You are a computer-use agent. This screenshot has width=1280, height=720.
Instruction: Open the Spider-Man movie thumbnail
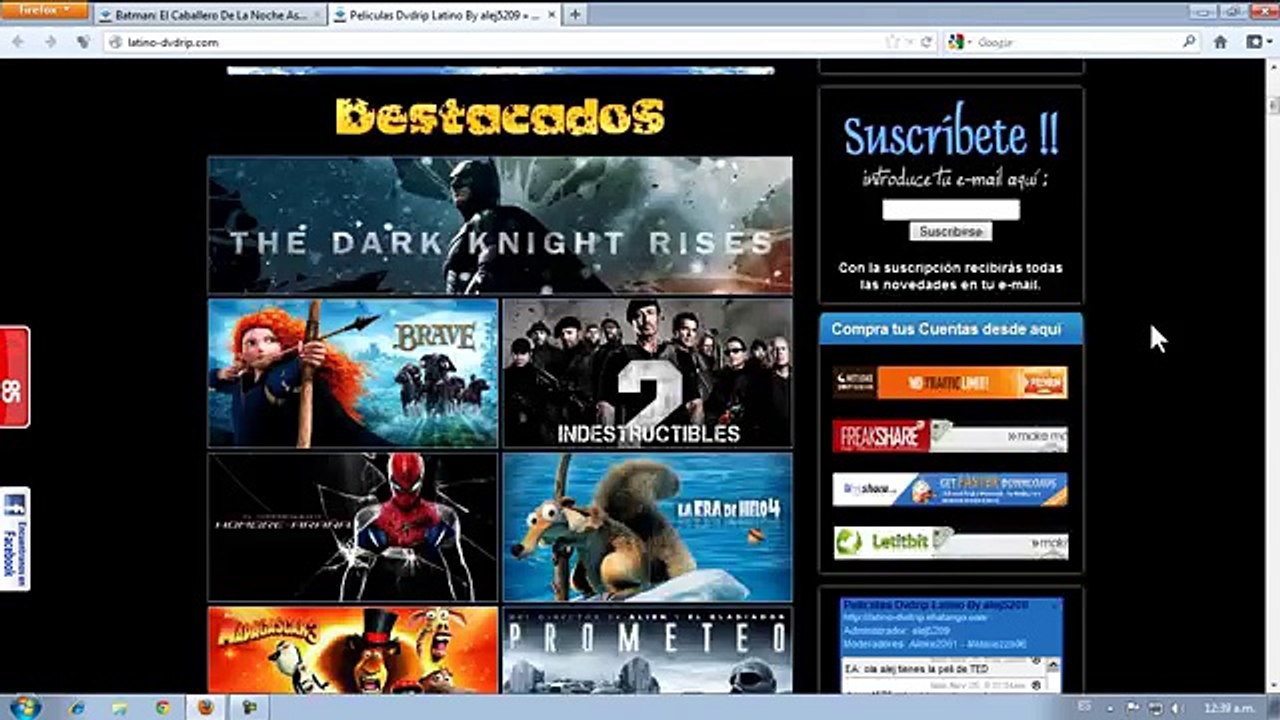click(353, 527)
